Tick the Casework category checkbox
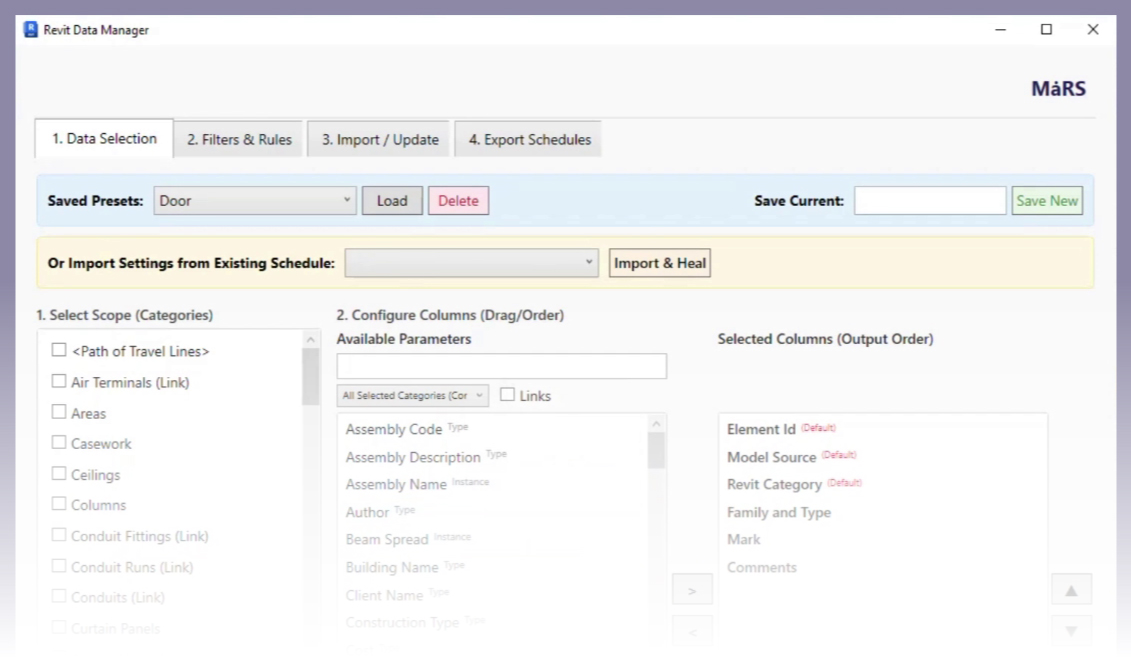The width and height of the screenshot is (1131, 661). (x=59, y=443)
